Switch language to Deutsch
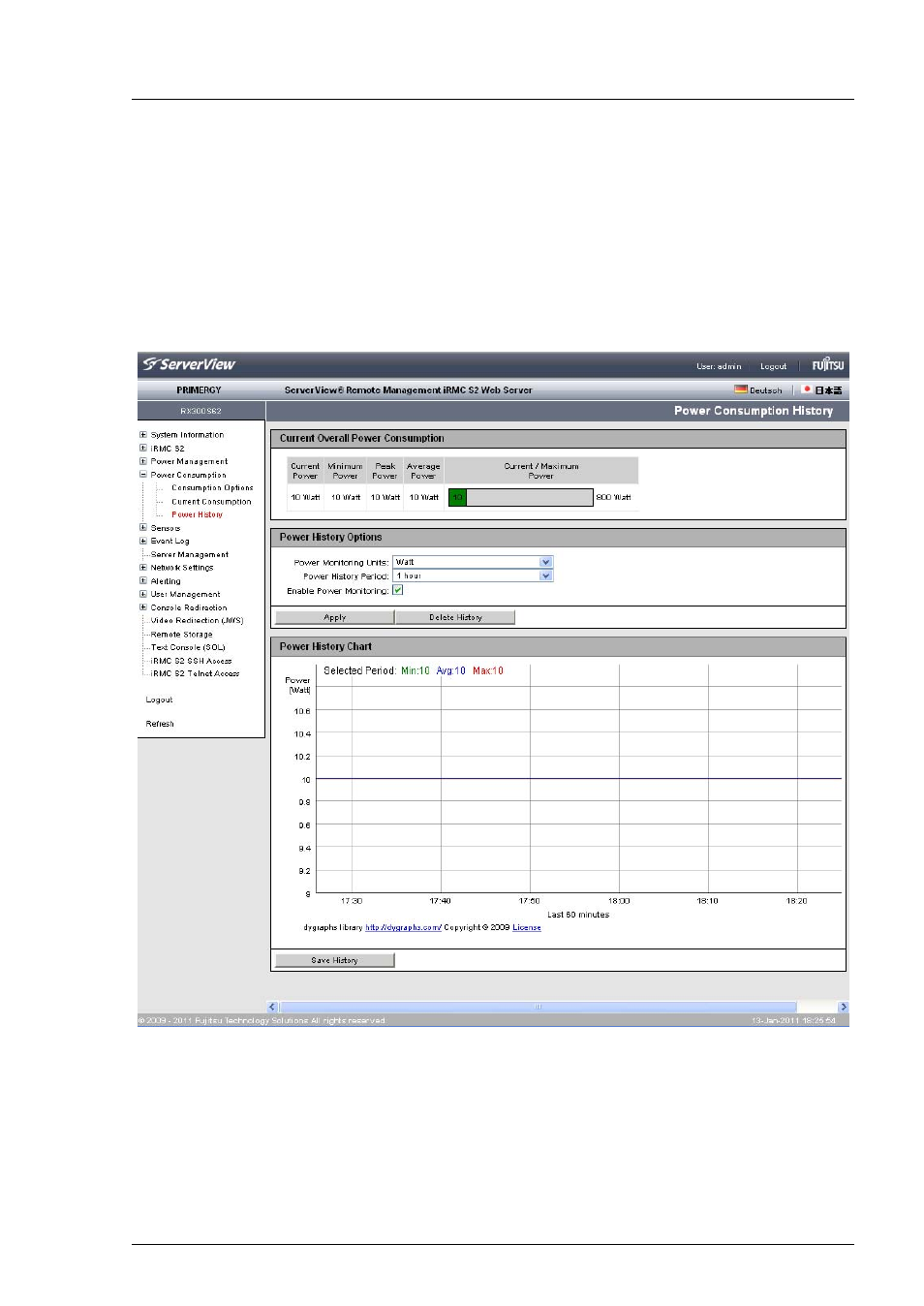 pos(765,390)
